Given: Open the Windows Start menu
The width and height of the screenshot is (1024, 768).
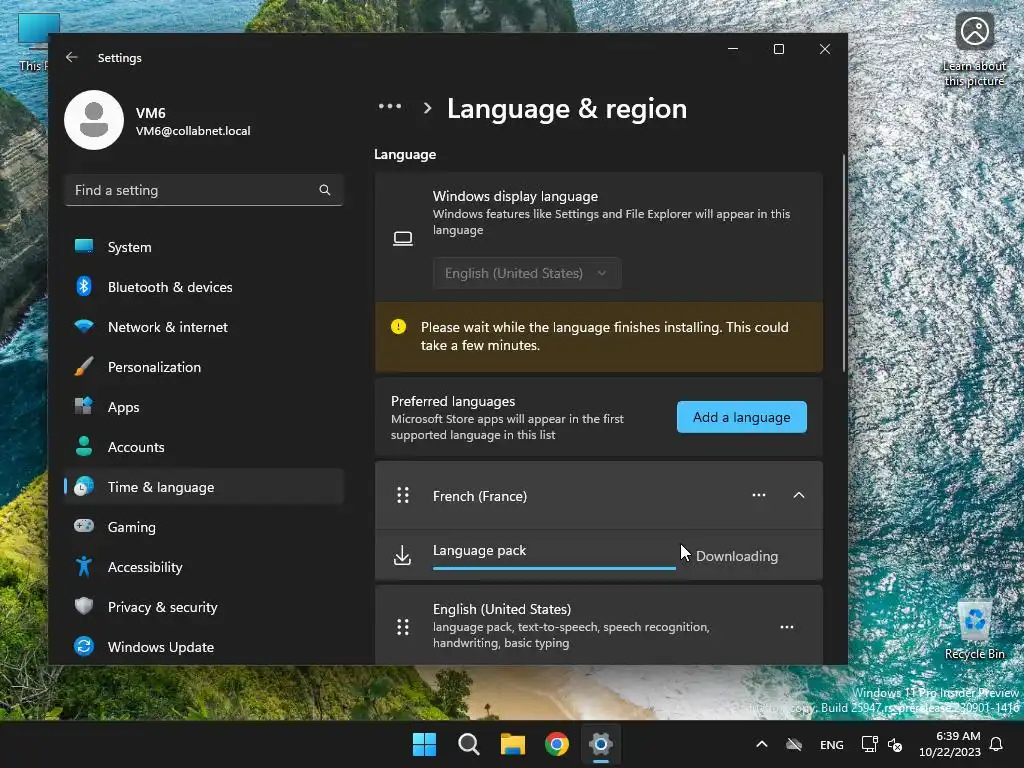Looking at the screenshot, I should click(424, 744).
